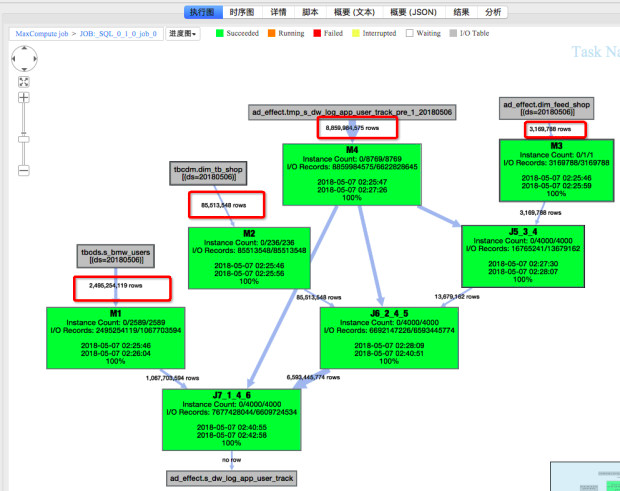Screen dimensions: 620x491
Task: Click the orange Running legend swatch
Action: click(272, 33)
